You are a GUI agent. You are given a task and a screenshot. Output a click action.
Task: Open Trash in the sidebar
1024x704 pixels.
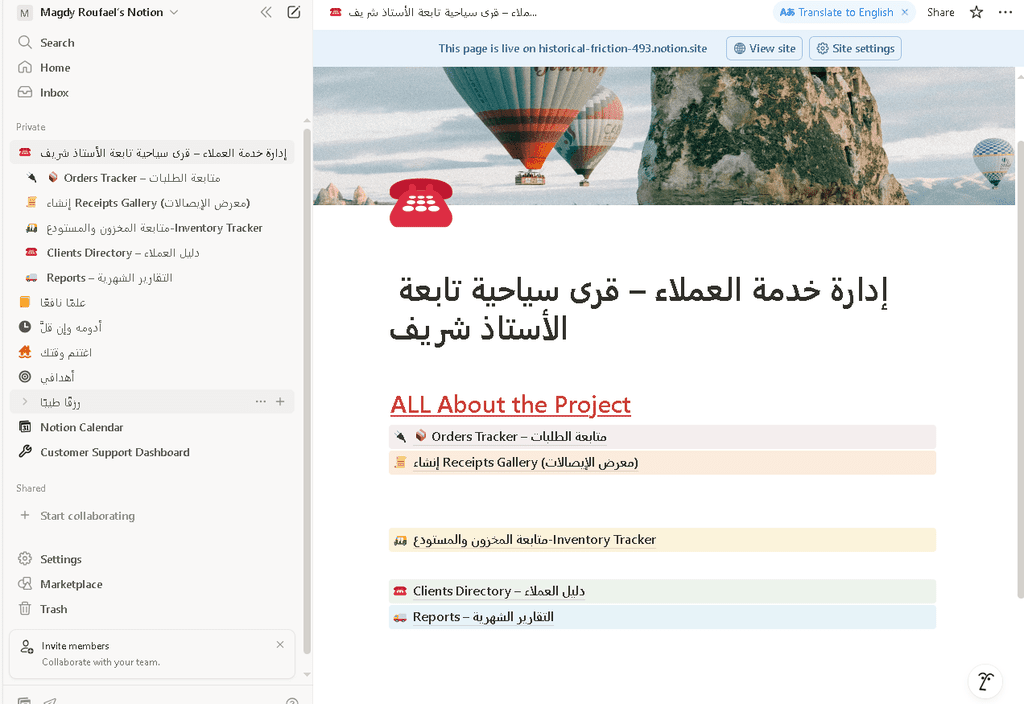click(54, 609)
